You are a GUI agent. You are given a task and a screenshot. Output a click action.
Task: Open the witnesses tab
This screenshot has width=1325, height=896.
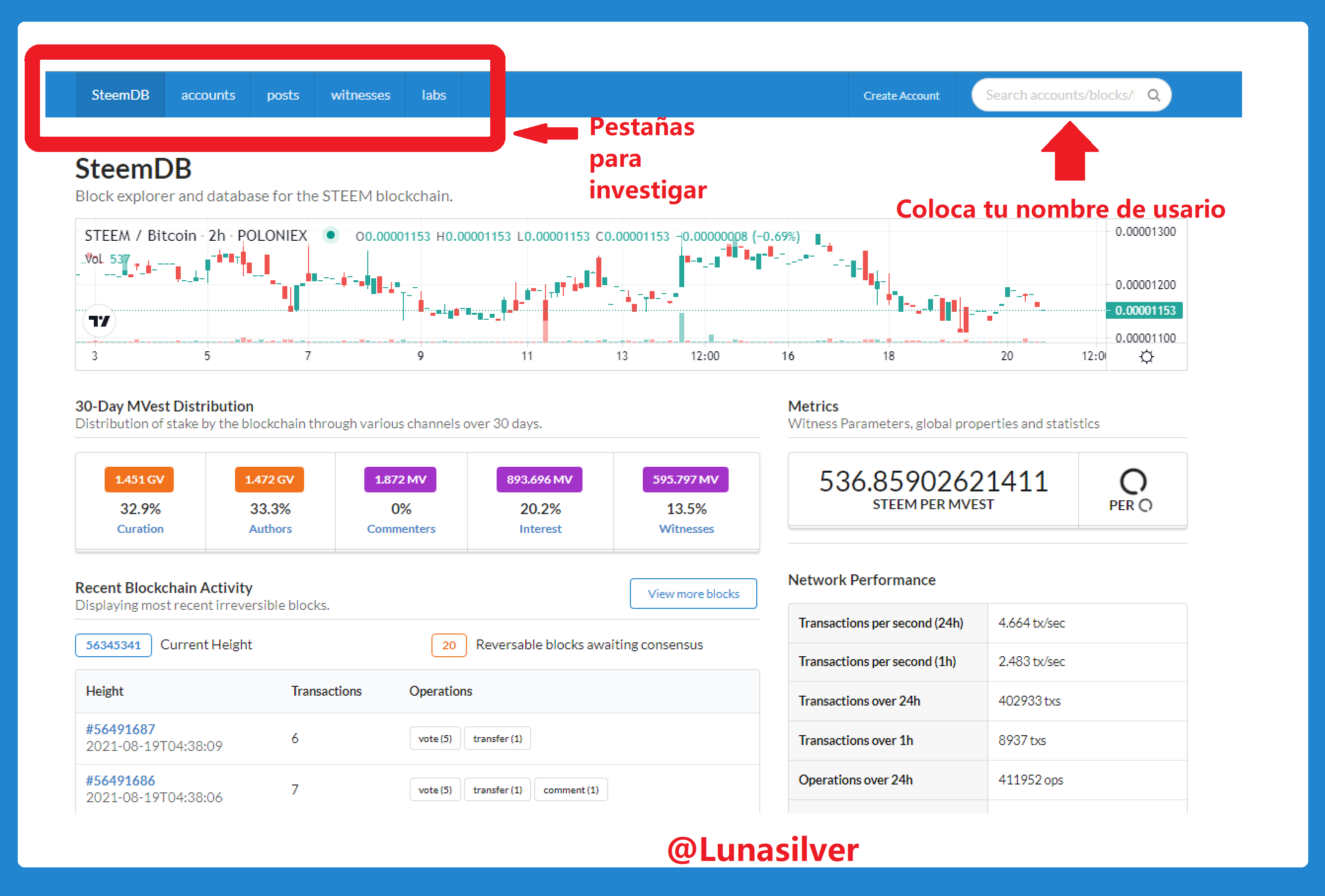[x=360, y=95]
